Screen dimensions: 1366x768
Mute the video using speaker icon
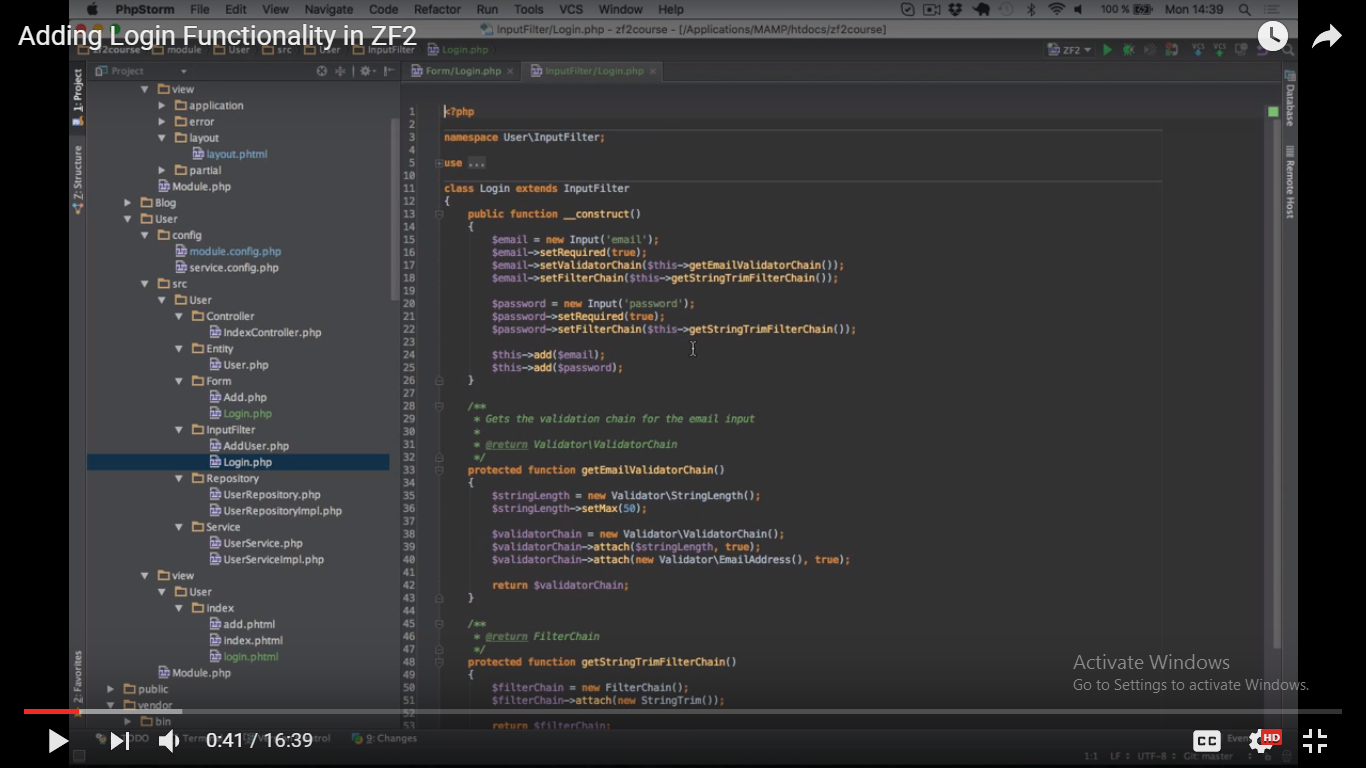pos(169,741)
